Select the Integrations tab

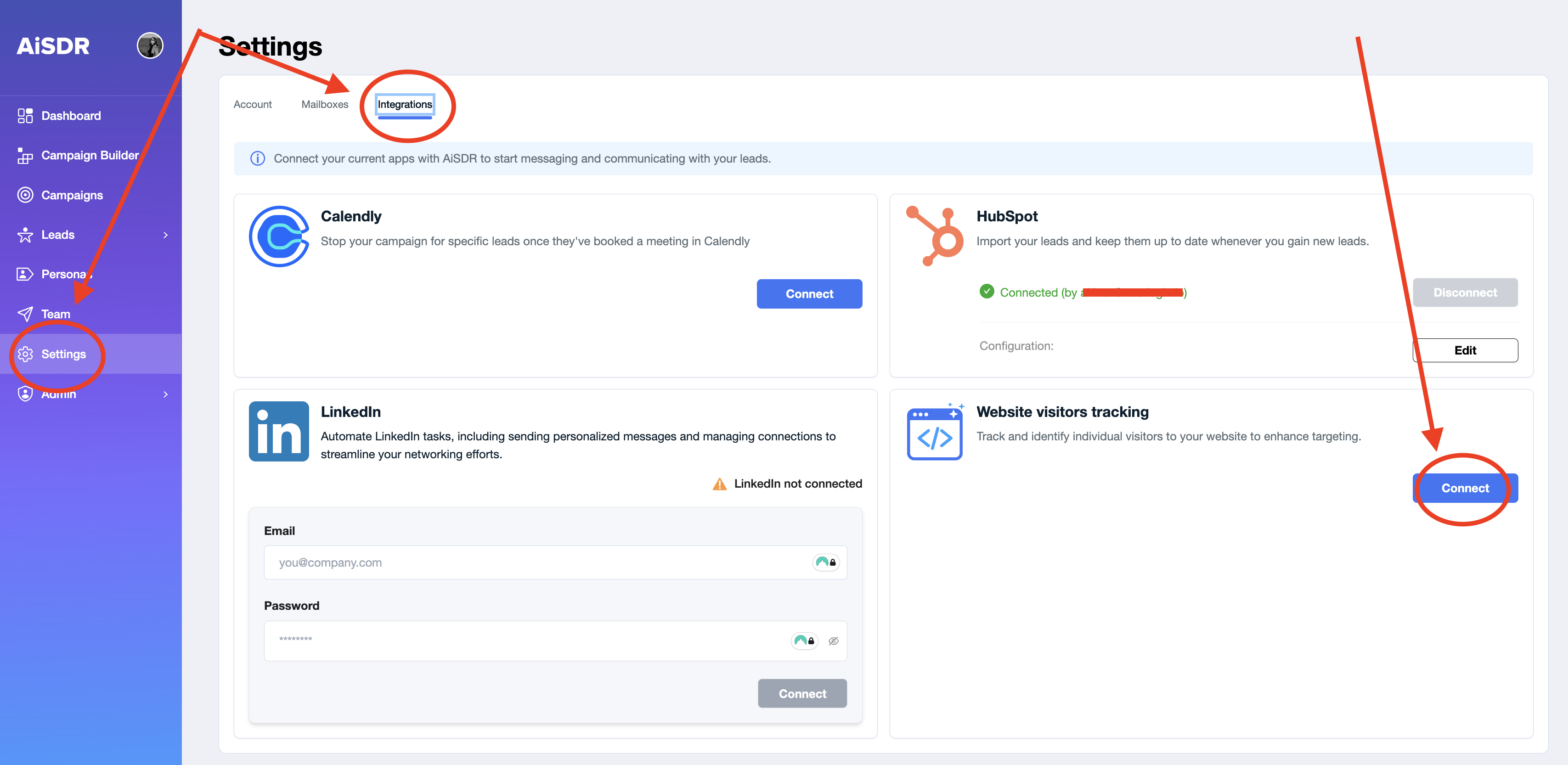(405, 104)
